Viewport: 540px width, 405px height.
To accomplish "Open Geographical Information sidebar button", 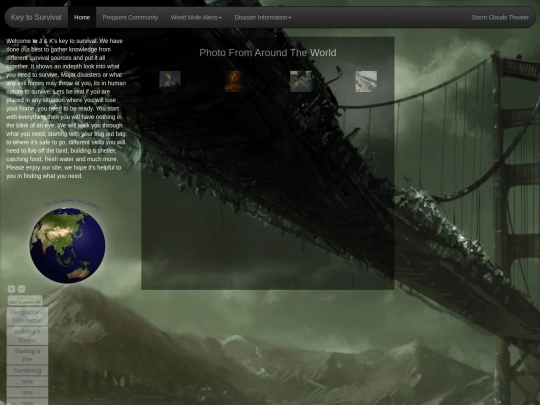I will [x=27, y=316].
